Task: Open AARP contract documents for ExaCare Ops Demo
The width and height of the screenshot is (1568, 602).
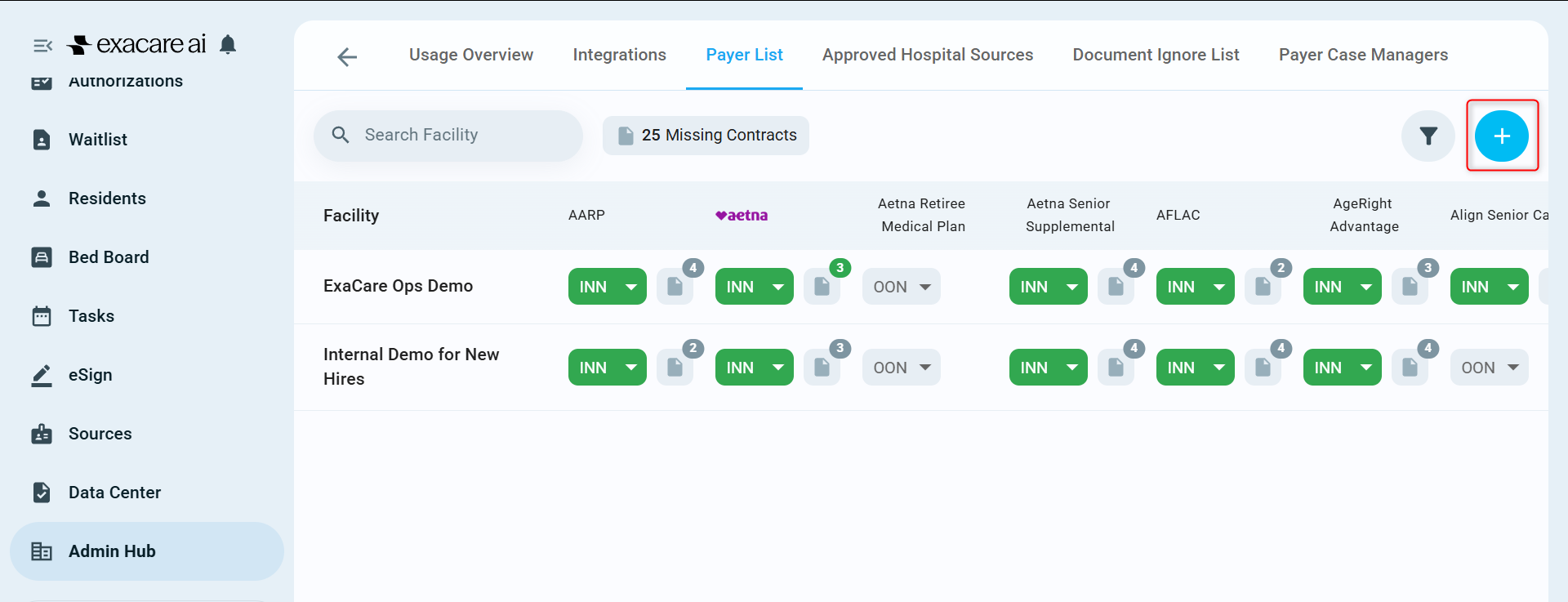Action: point(675,287)
